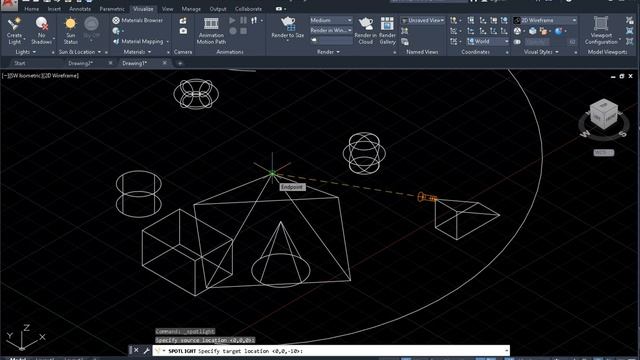640x360 pixels.
Task: Add a new drawing tab with plus
Action: (180, 63)
